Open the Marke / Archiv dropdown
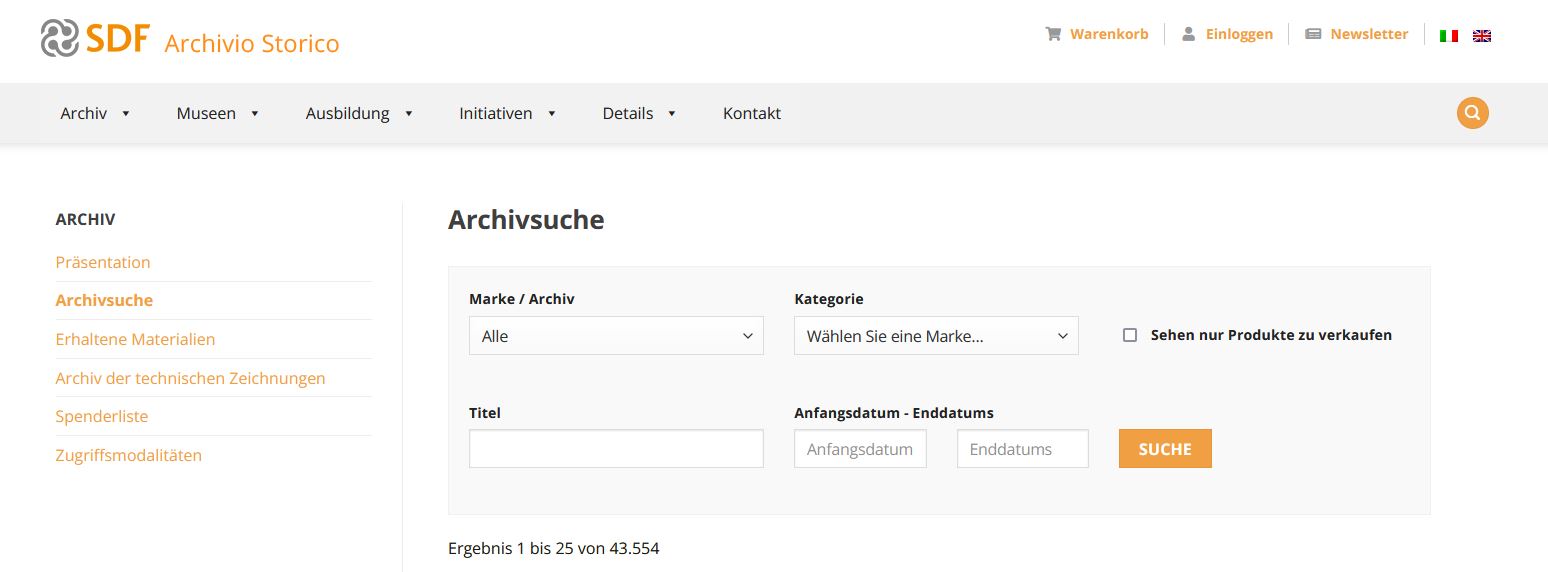Viewport: 1548px width, 572px height. 616,336
